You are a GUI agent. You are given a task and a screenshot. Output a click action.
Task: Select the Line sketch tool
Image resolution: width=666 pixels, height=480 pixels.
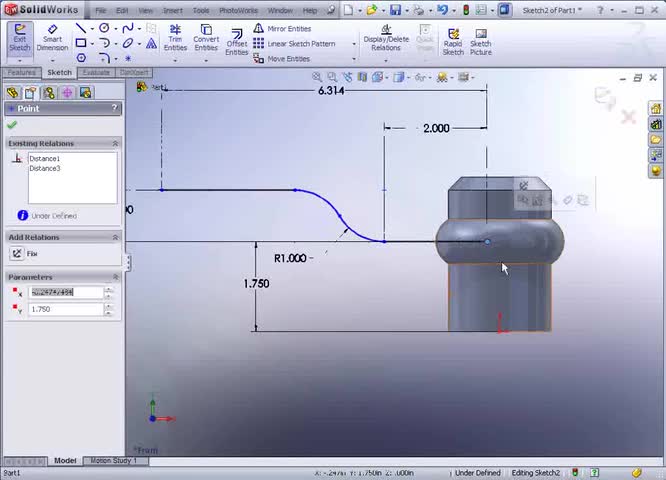point(81,28)
